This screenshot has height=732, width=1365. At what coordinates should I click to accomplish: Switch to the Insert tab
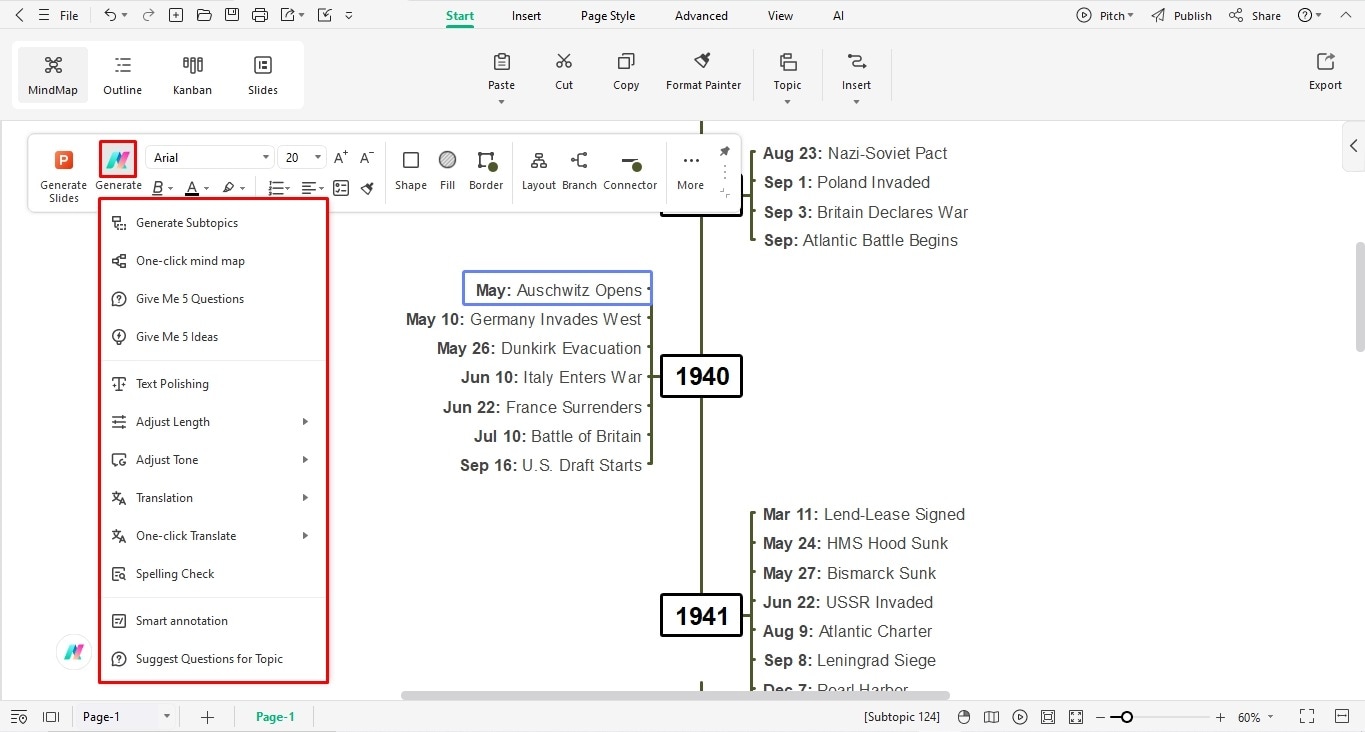pos(526,16)
